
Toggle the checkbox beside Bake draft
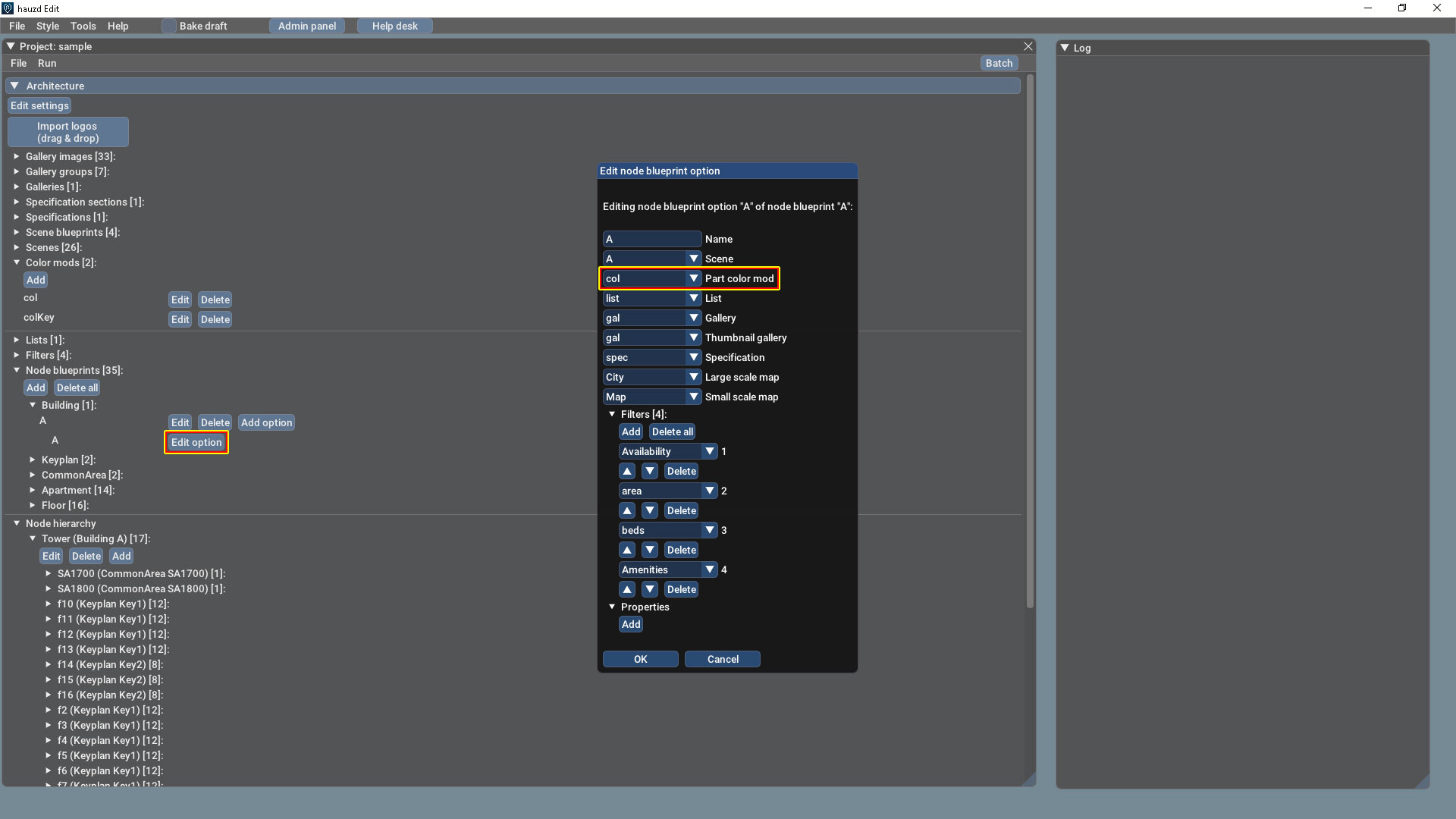[x=169, y=26]
